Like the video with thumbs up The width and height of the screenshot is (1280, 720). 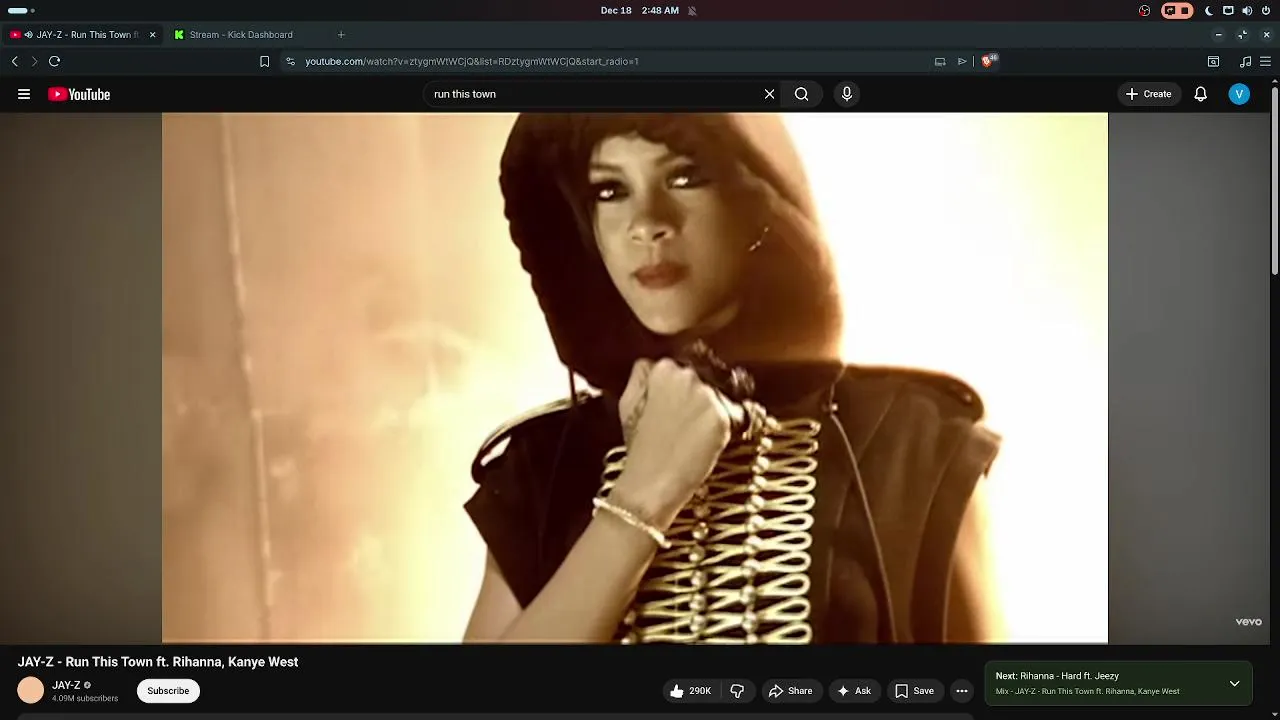pos(690,691)
